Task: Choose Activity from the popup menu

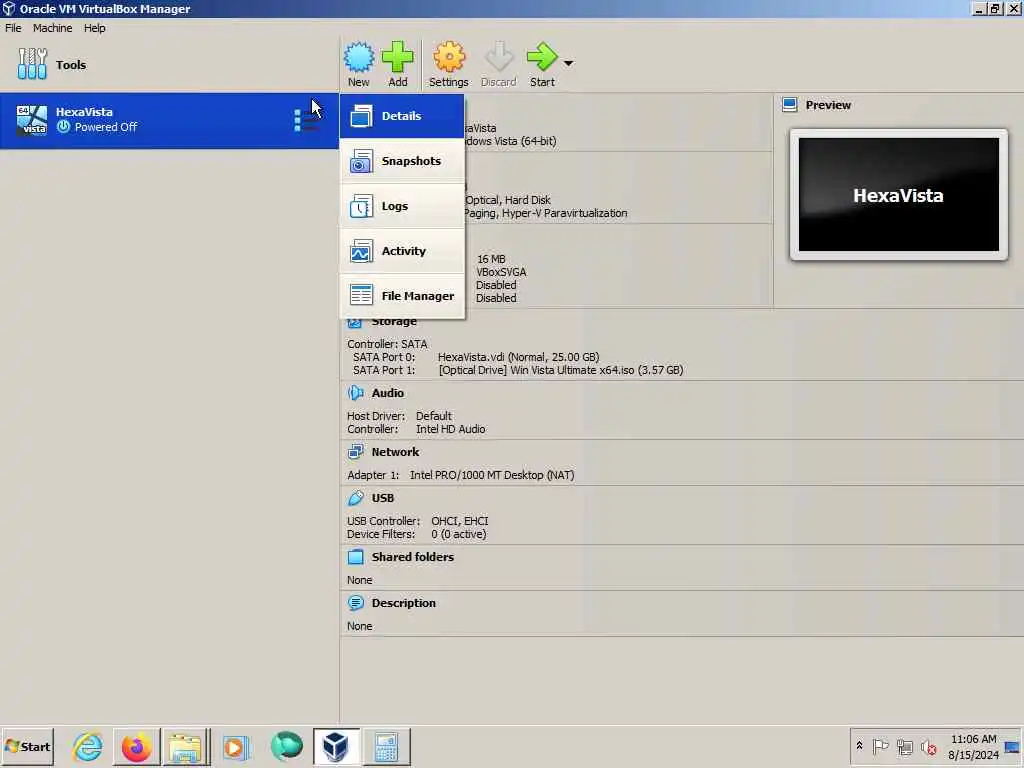Action: (402, 251)
